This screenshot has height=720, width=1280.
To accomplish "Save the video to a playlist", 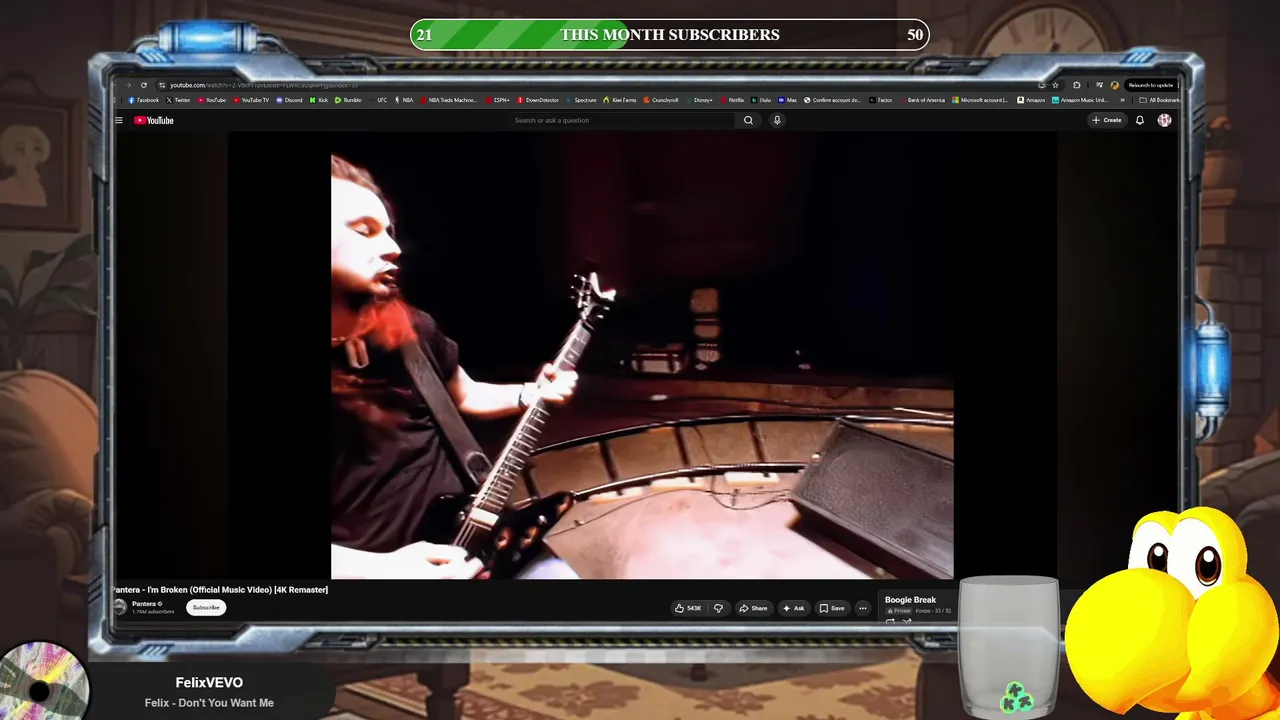I will (832, 608).
